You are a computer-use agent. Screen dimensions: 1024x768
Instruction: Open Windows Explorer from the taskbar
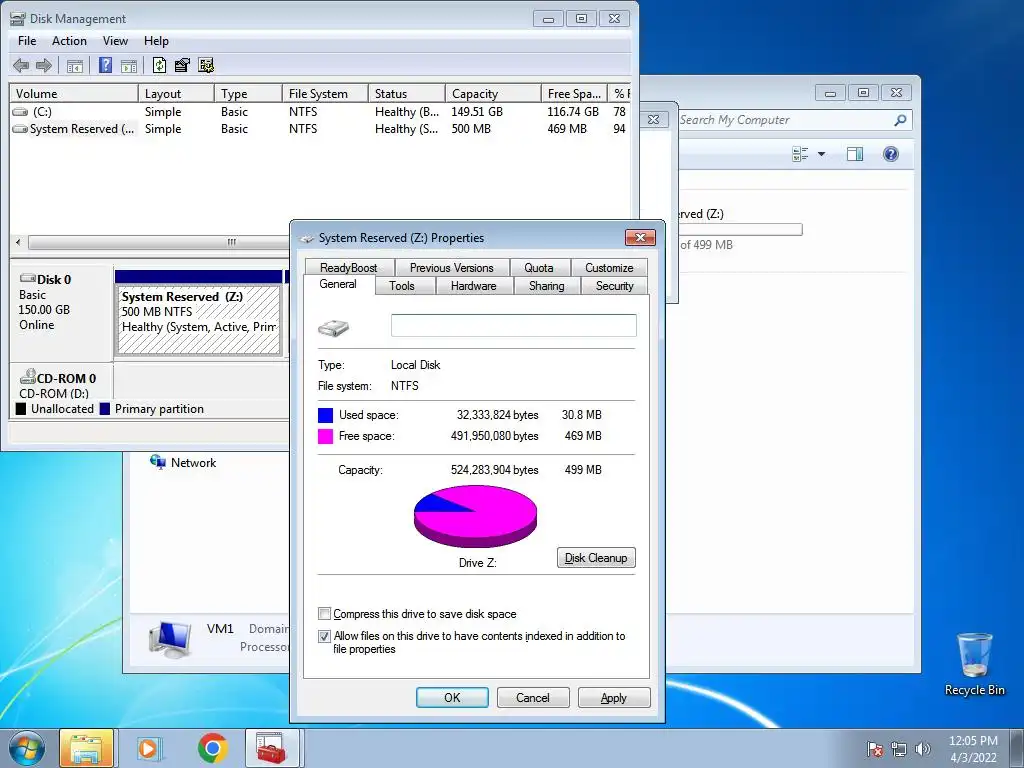87,748
